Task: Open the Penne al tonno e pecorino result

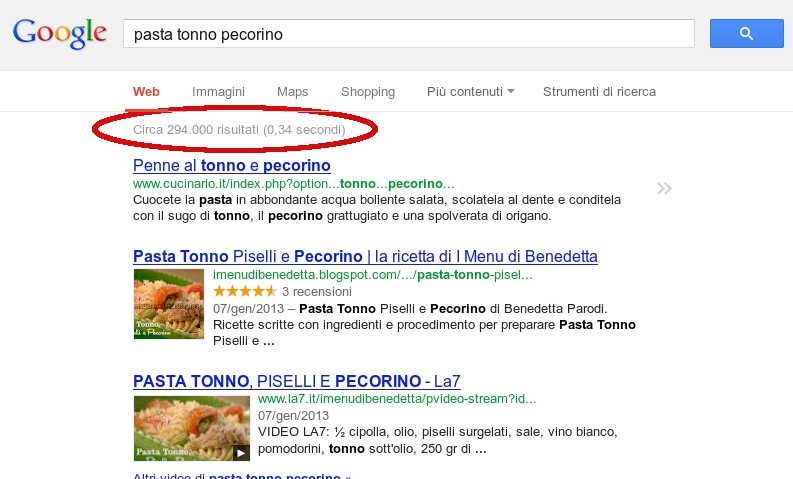Action: click(232, 165)
